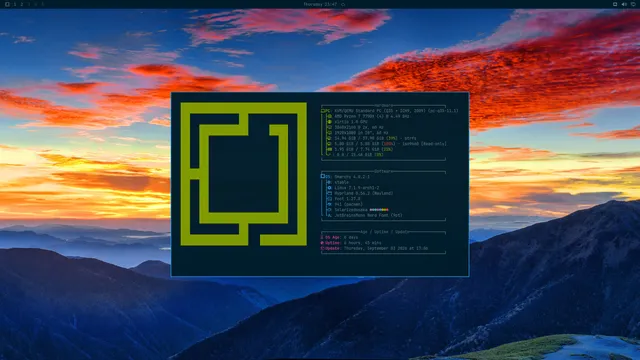Image resolution: width=640 pixels, height=360 pixels.
Task: Click the OS icon beside Omarchy version
Action: (x=322, y=176)
